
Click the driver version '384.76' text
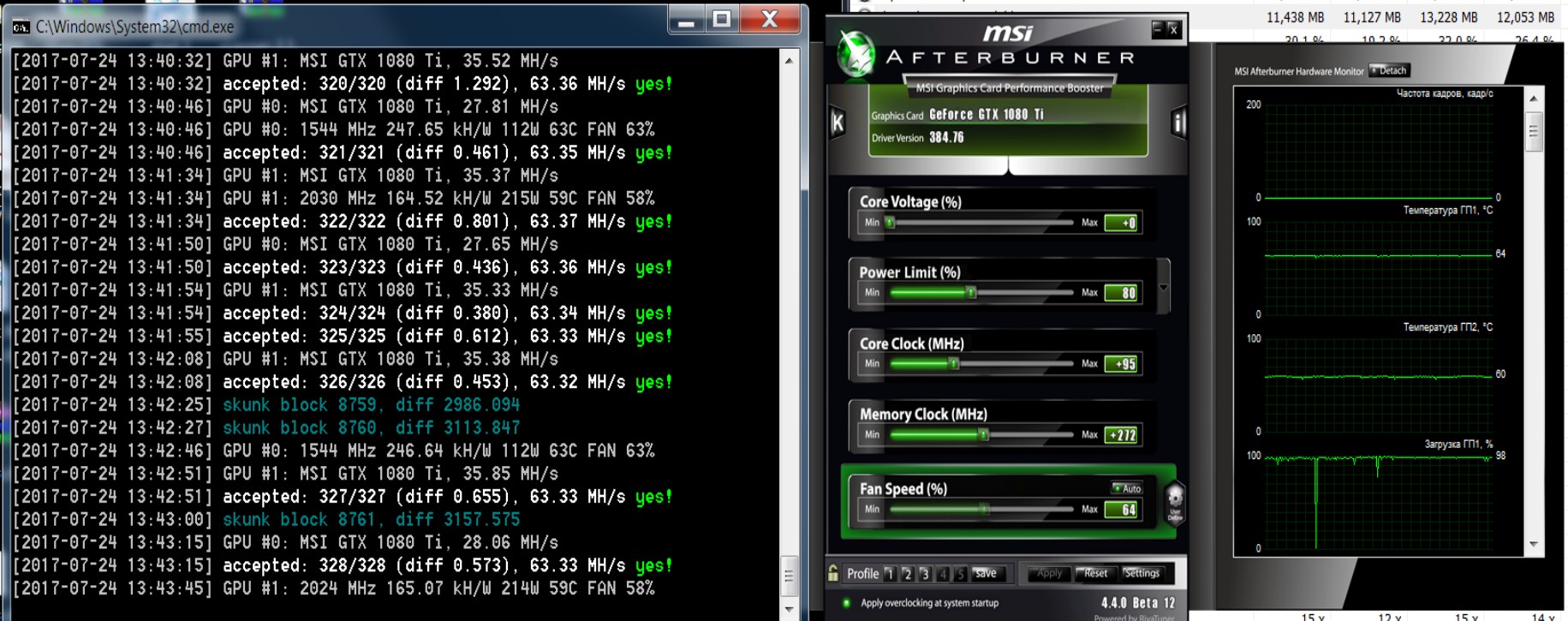[x=946, y=137]
